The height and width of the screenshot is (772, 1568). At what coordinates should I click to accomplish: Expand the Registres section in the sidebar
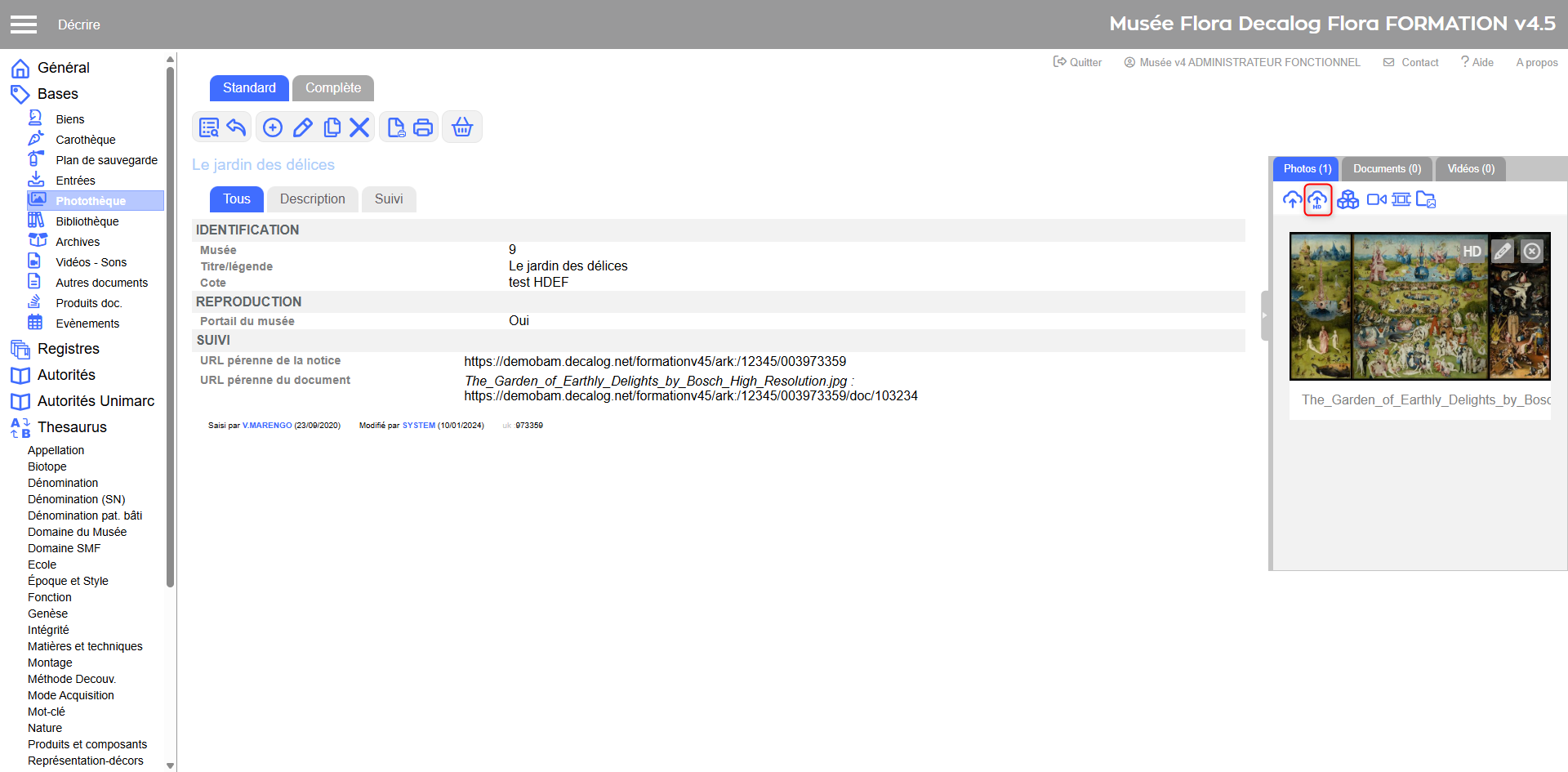coord(68,349)
